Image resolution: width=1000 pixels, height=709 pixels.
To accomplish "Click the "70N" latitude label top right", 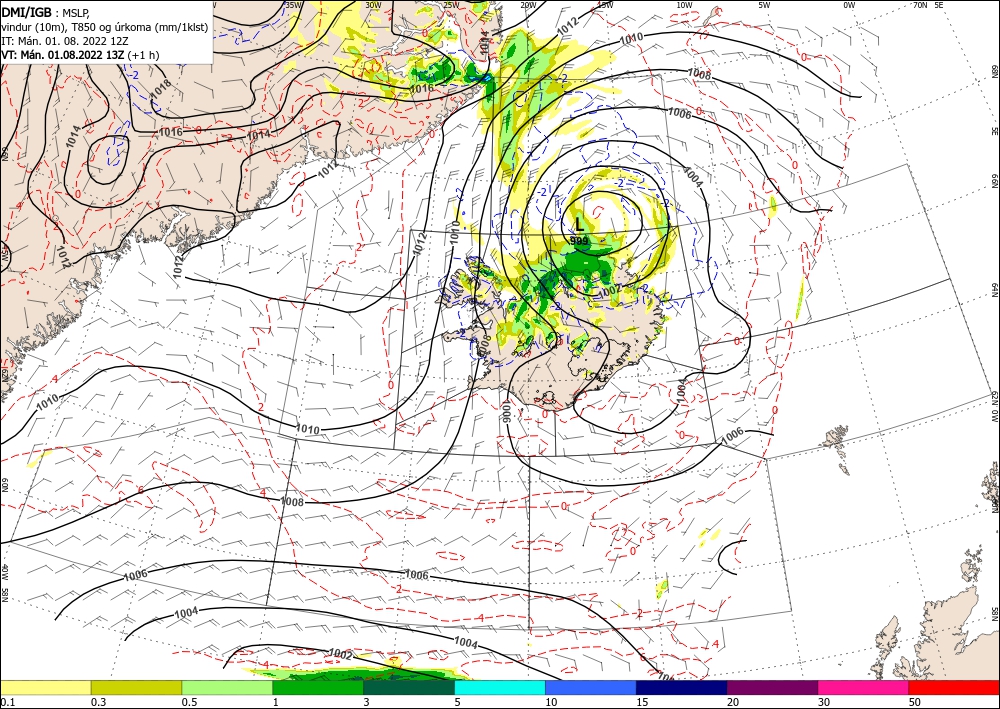I will click(x=920, y=5).
